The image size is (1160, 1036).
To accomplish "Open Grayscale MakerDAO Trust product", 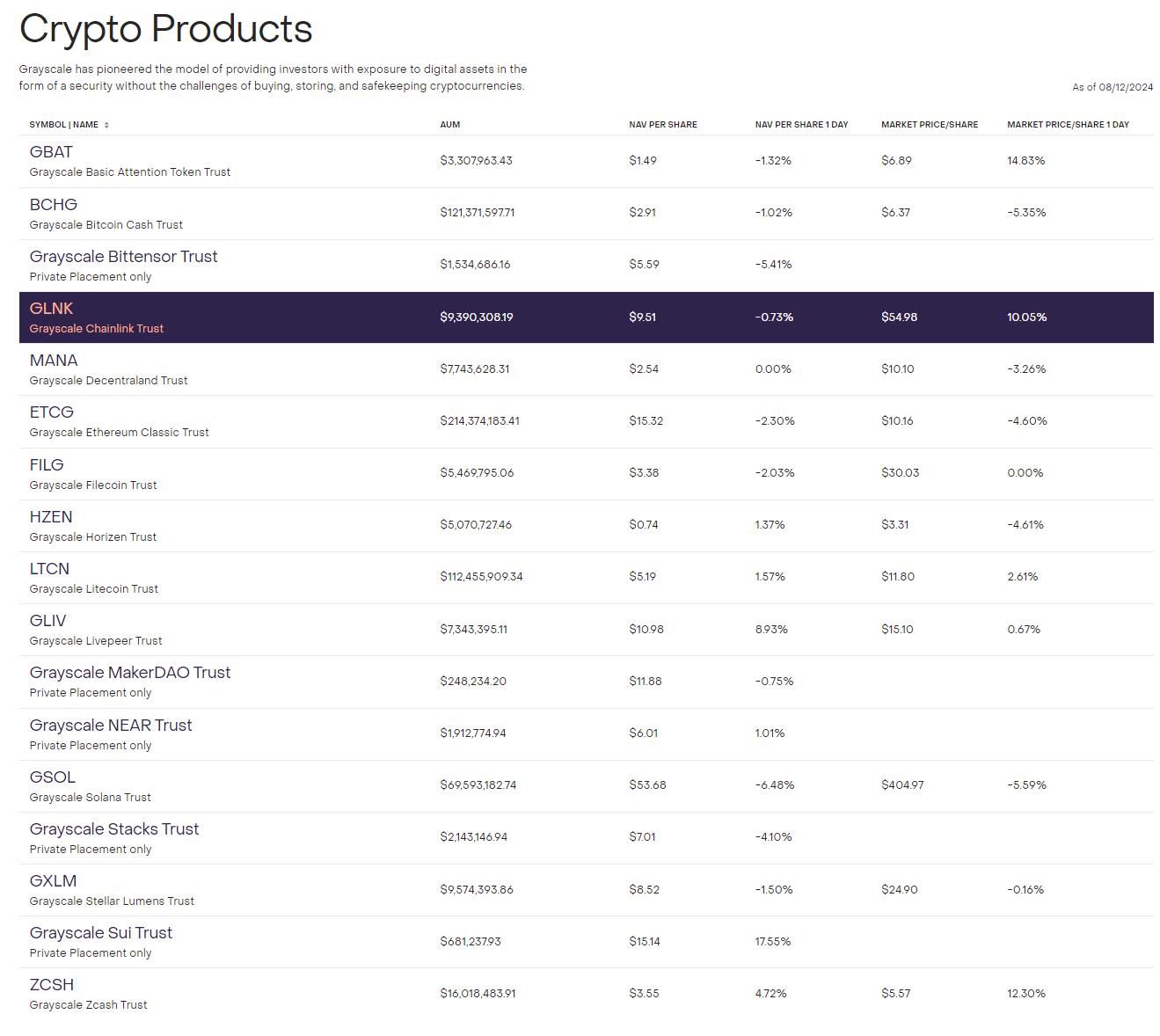I will pyautogui.click(x=130, y=673).
